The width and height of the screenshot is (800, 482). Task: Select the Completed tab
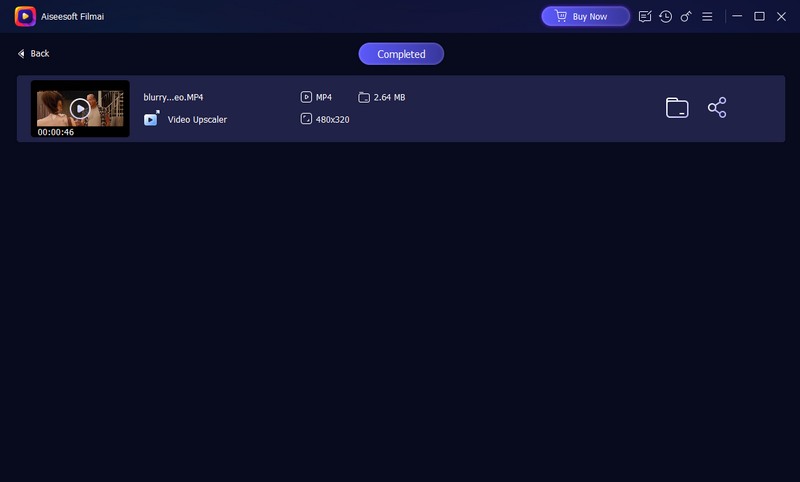point(401,54)
